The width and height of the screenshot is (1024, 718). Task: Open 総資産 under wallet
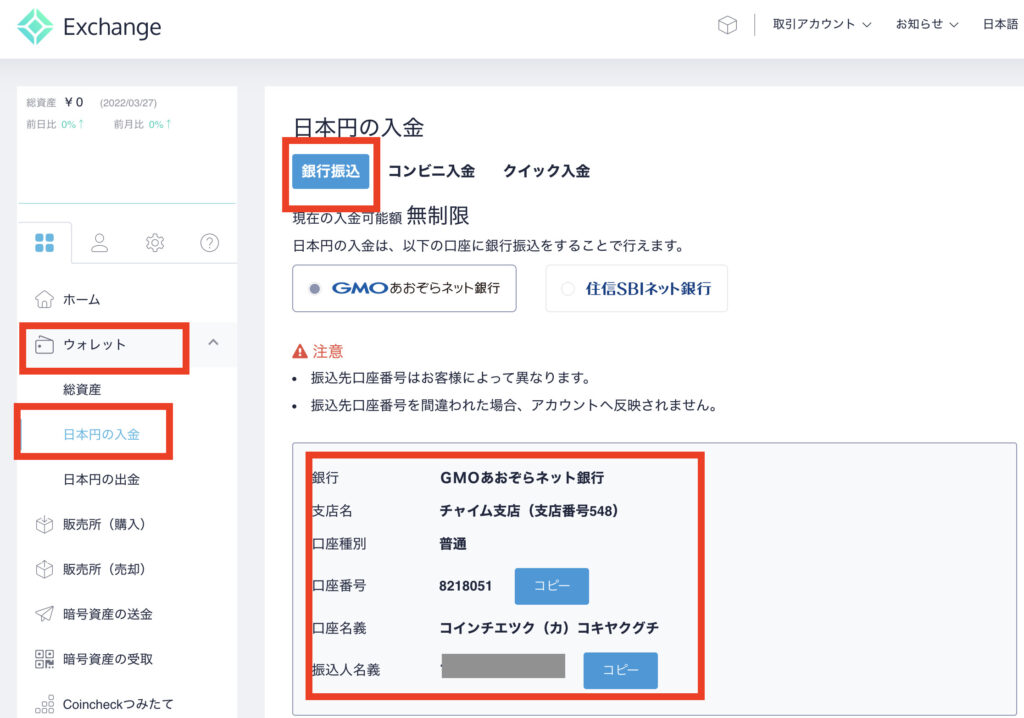point(82,389)
